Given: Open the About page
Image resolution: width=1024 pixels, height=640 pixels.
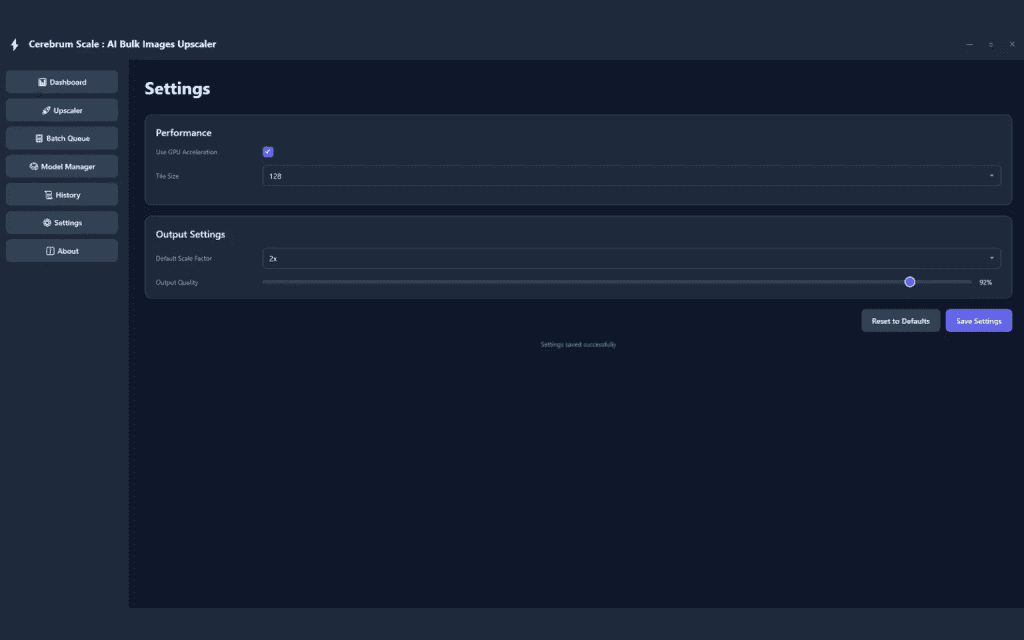Looking at the screenshot, I should coord(62,251).
